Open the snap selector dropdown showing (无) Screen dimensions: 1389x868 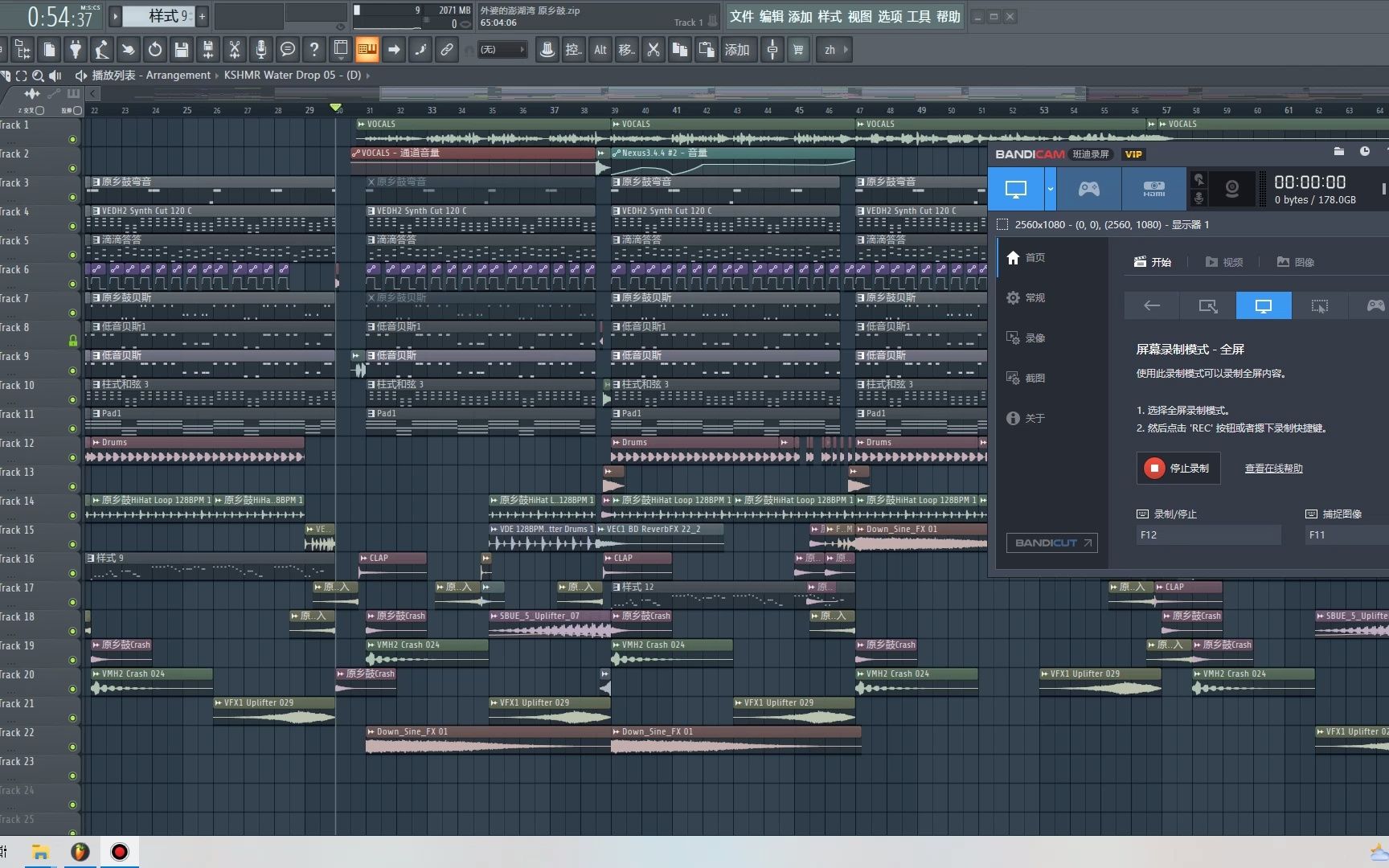coord(502,50)
